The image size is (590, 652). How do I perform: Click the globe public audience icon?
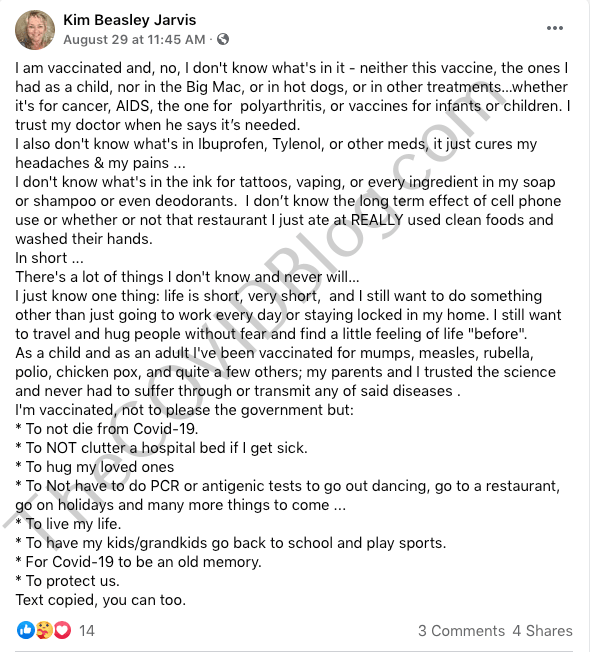[x=223, y=39]
